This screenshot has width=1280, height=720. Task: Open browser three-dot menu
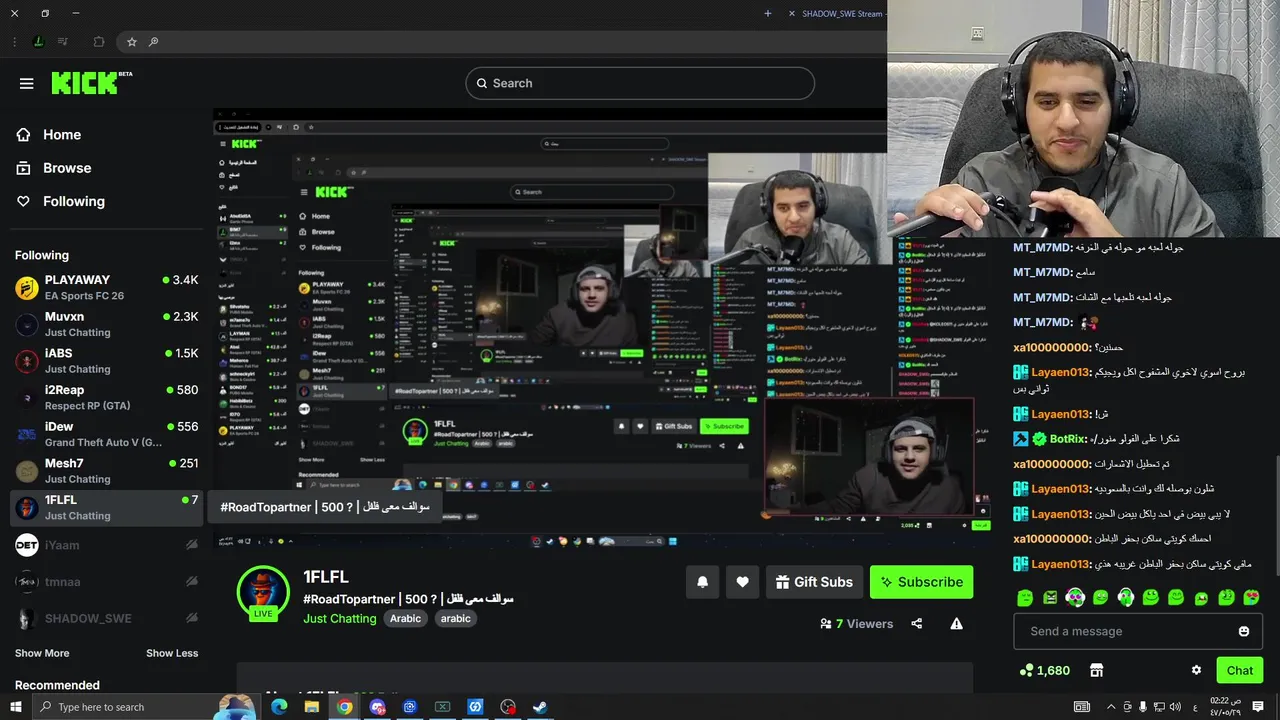(x=14, y=42)
